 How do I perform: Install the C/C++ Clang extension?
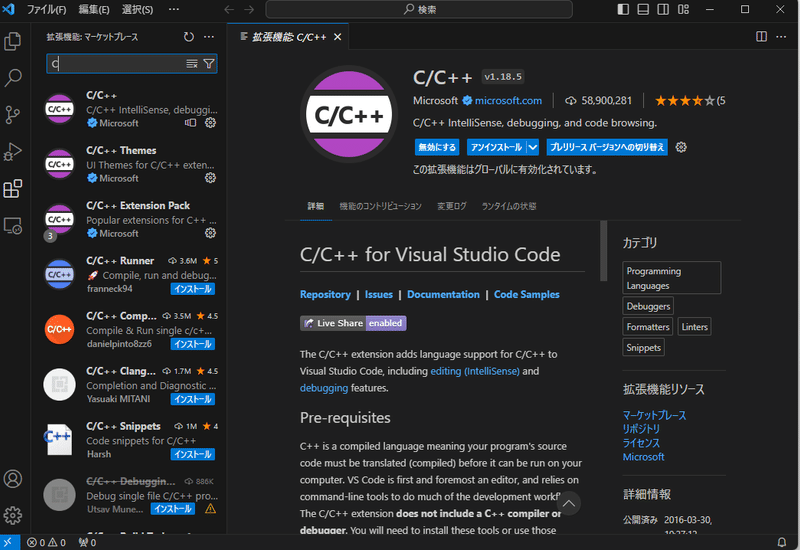pos(192,399)
